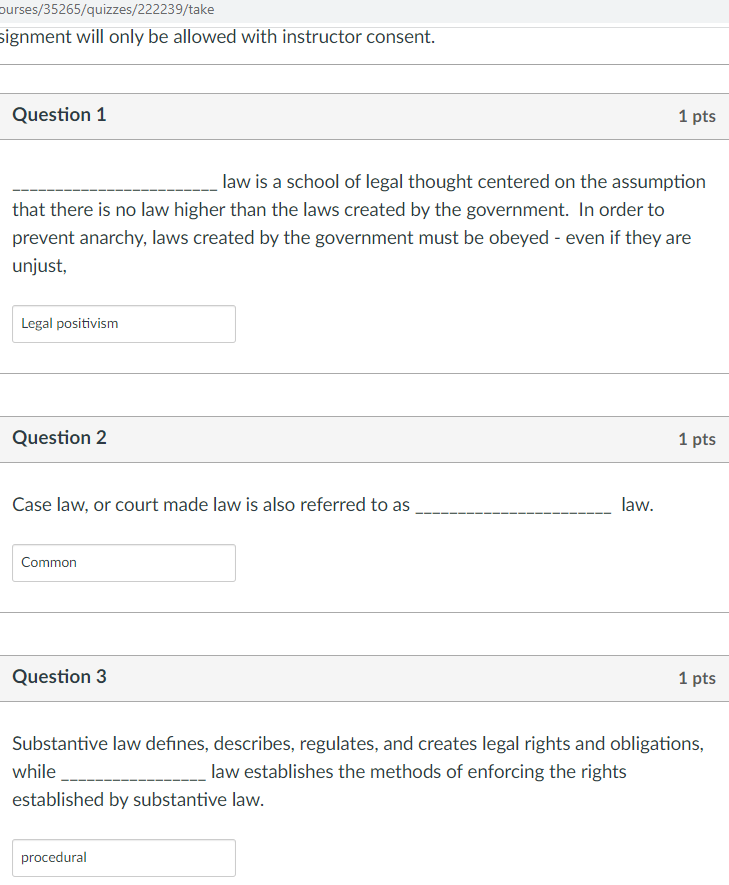Click the Question 3 header

click(59, 677)
